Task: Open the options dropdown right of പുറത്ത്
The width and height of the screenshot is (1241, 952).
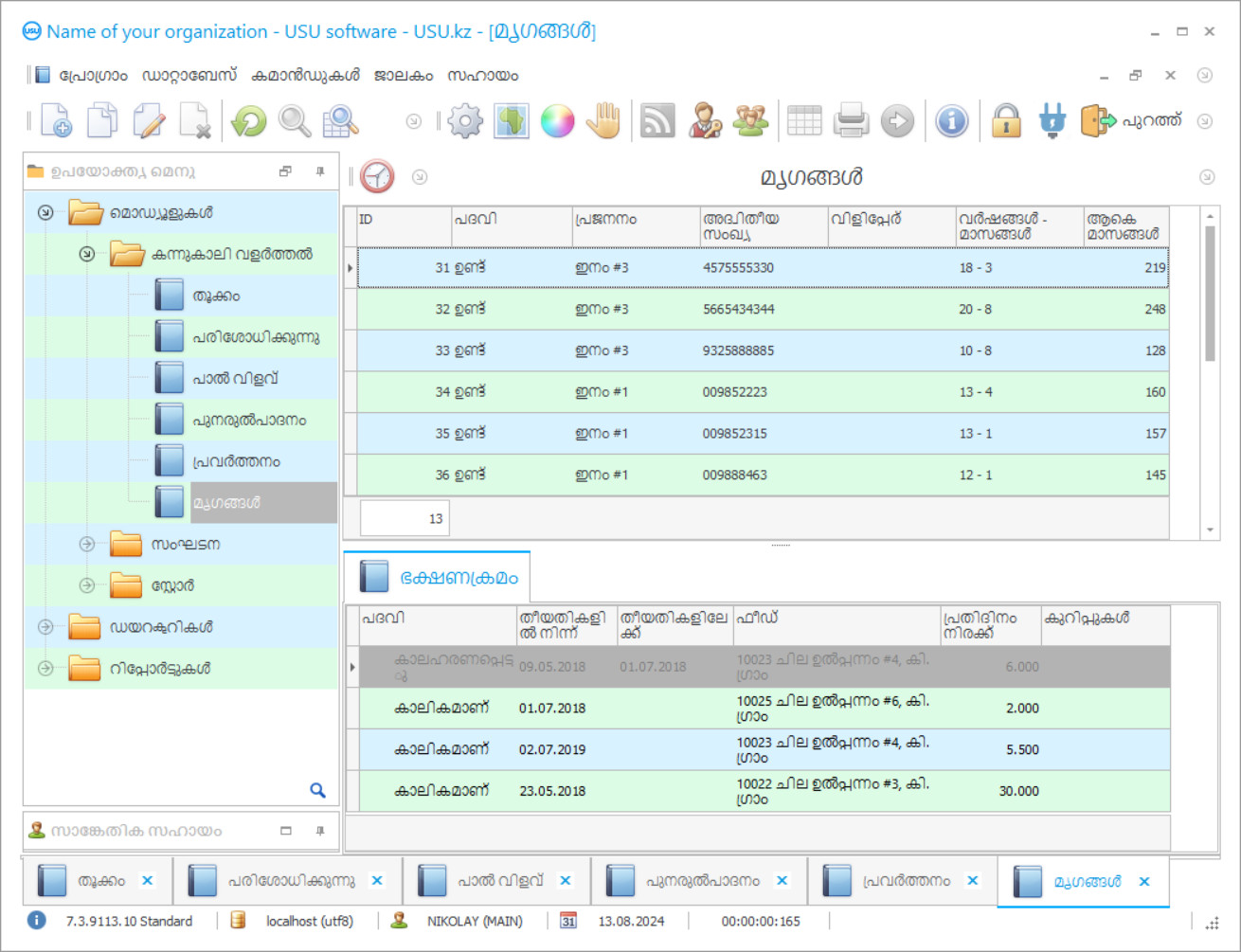Action: [1205, 121]
